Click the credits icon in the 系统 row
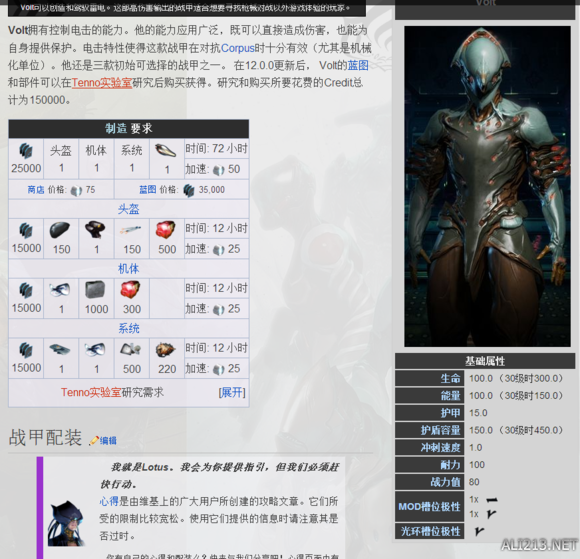Viewport: 580px width, 559px height. (26, 350)
